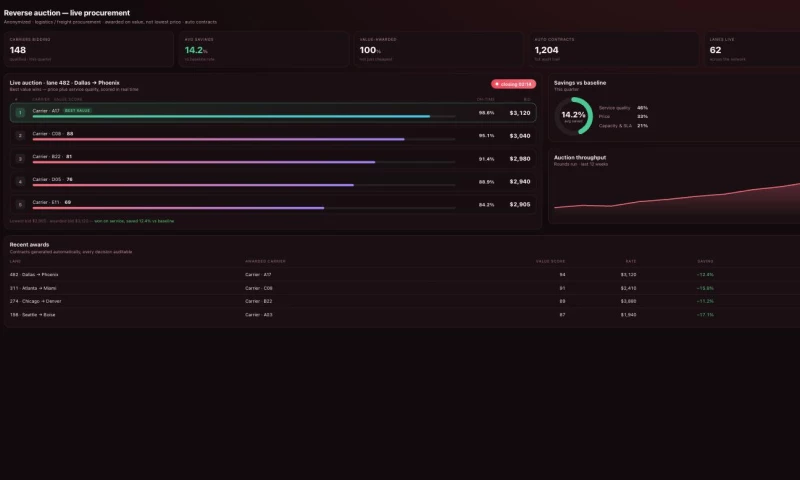The image size is (800, 480).
Task: Click the $1,940 rate in Recent awards
Action: tap(629, 315)
